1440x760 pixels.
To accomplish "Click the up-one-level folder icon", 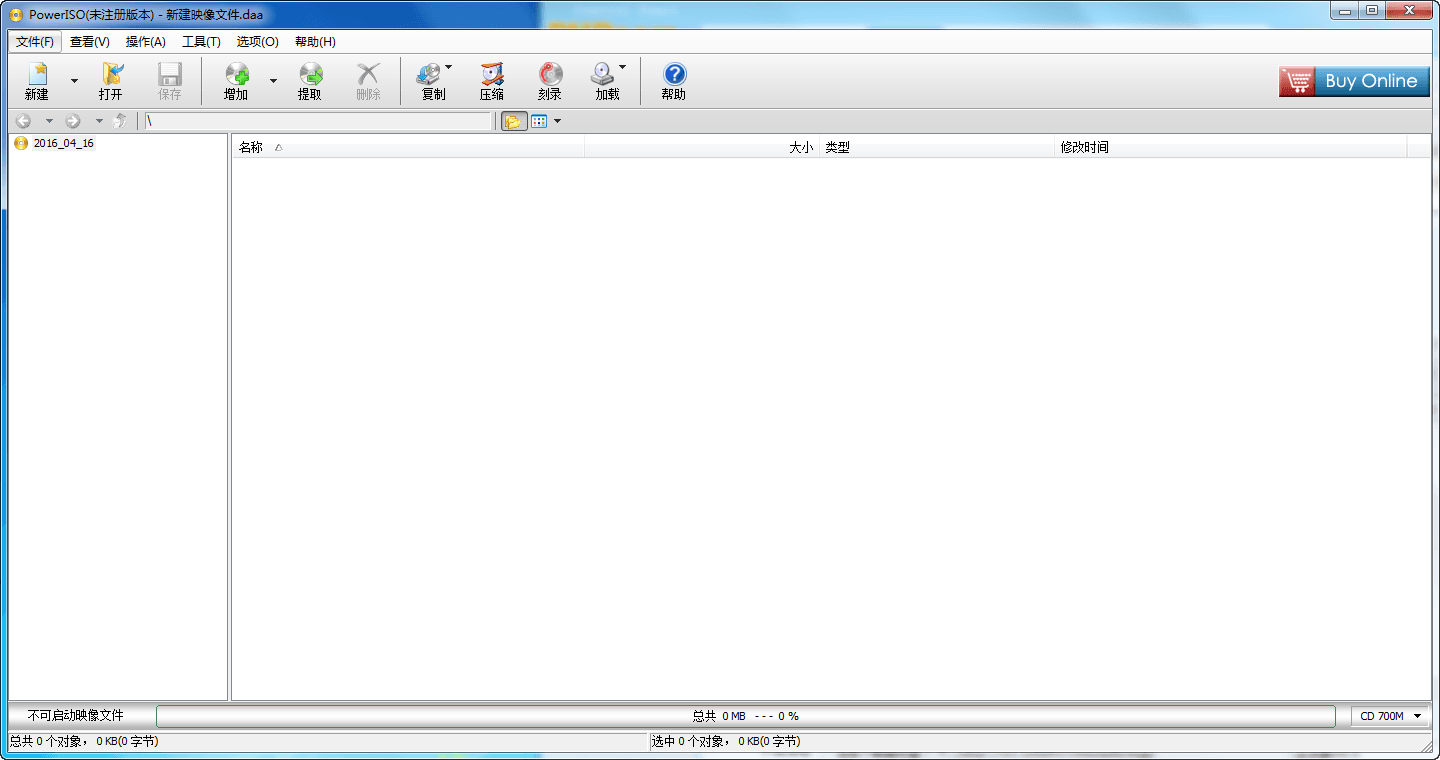I will [x=121, y=121].
